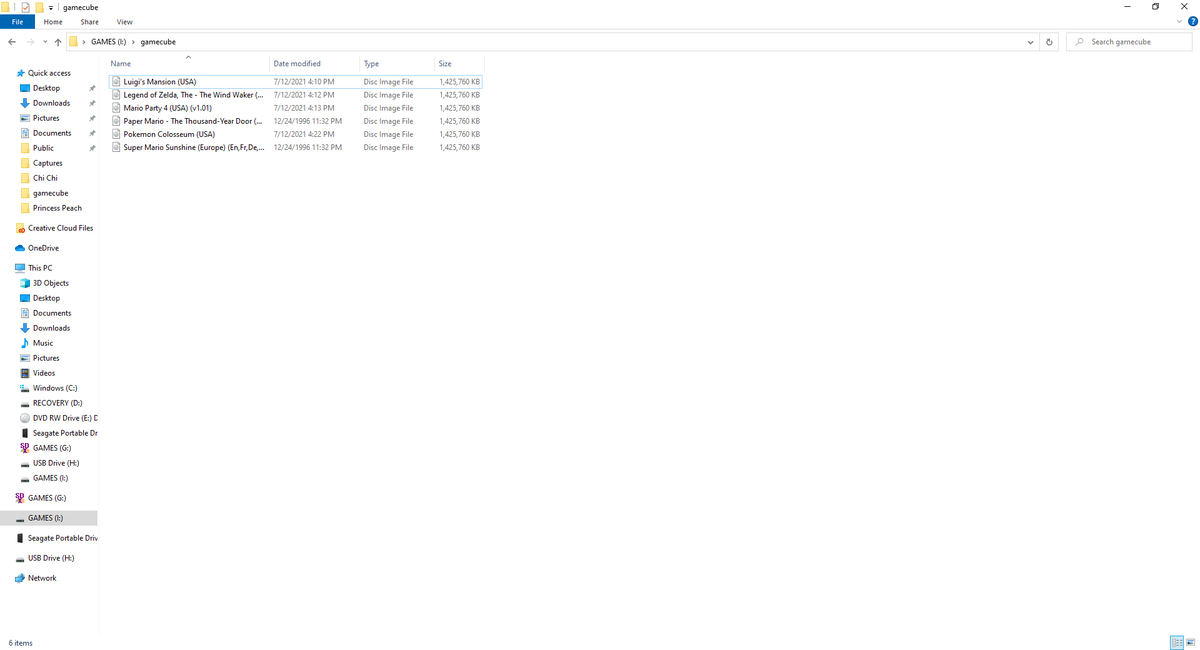The image size is (1200, 650).
Task: Sort by the Type column header
Action: tap(396, 64)
